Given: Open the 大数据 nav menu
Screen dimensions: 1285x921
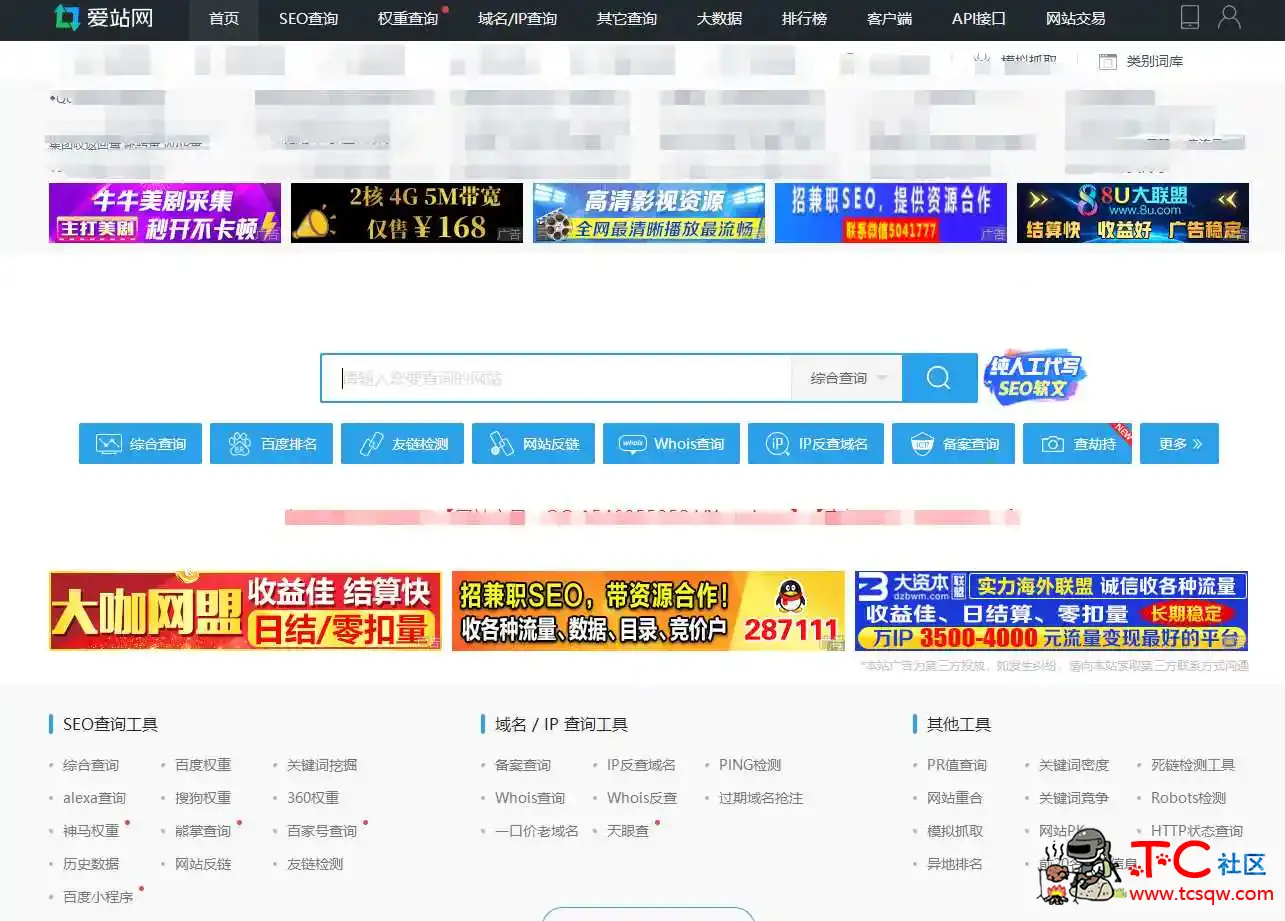Looking at the screenshot, I should click(x=719, y=18).
